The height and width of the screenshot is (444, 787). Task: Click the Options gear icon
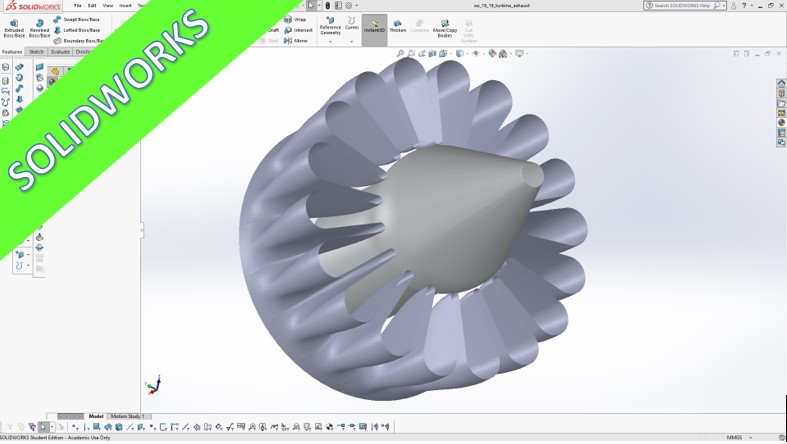click(348, 6)
